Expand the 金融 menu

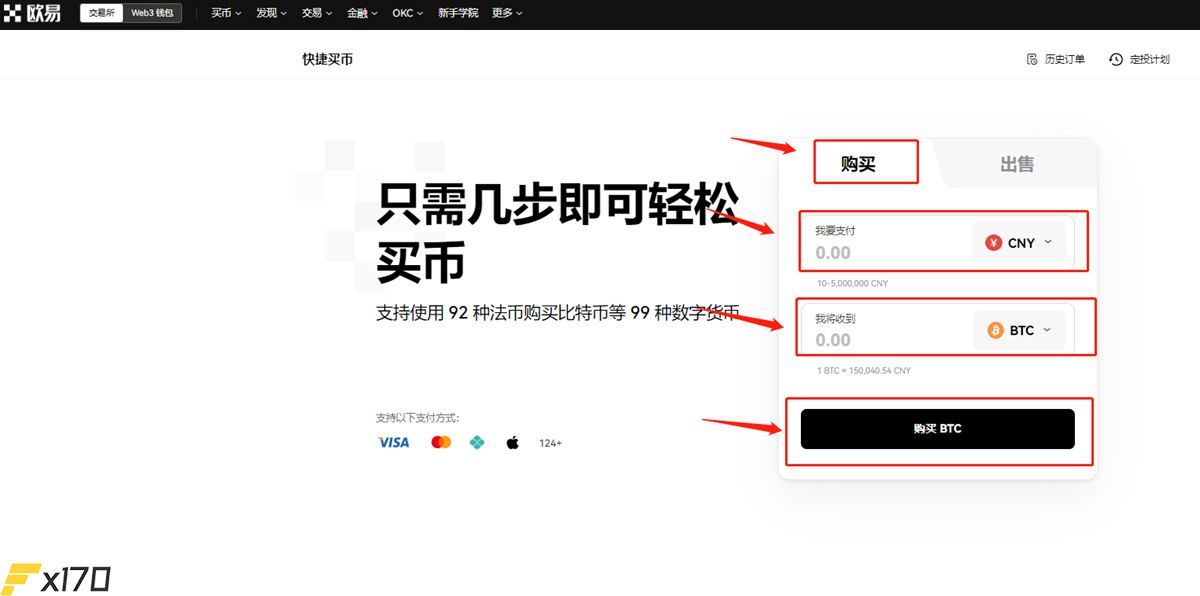tap(363, 13)
